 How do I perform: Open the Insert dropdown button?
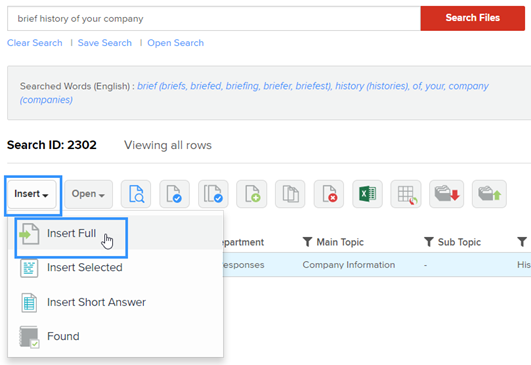[x=32, y=194]
